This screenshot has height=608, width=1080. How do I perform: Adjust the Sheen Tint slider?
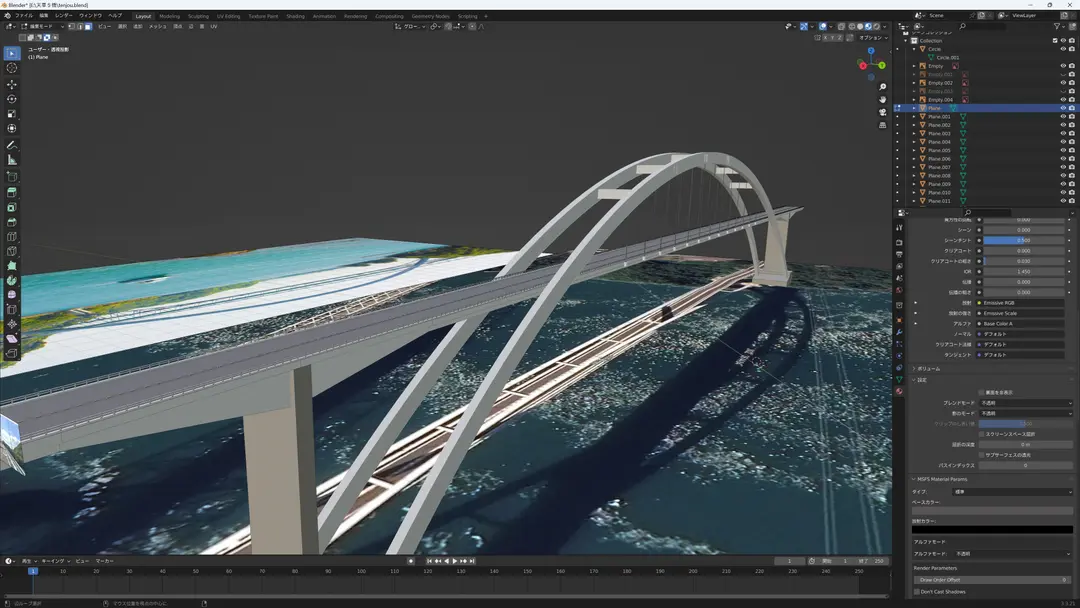coord(1024,240)
